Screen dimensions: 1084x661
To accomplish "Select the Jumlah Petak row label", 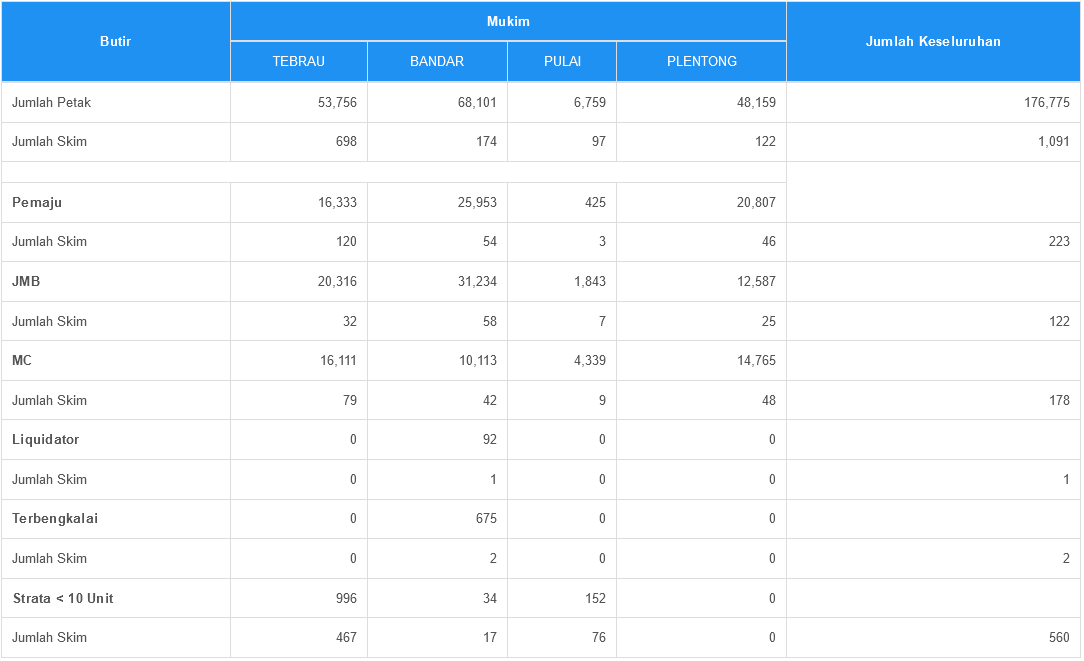I will click(x=52, y=102).
